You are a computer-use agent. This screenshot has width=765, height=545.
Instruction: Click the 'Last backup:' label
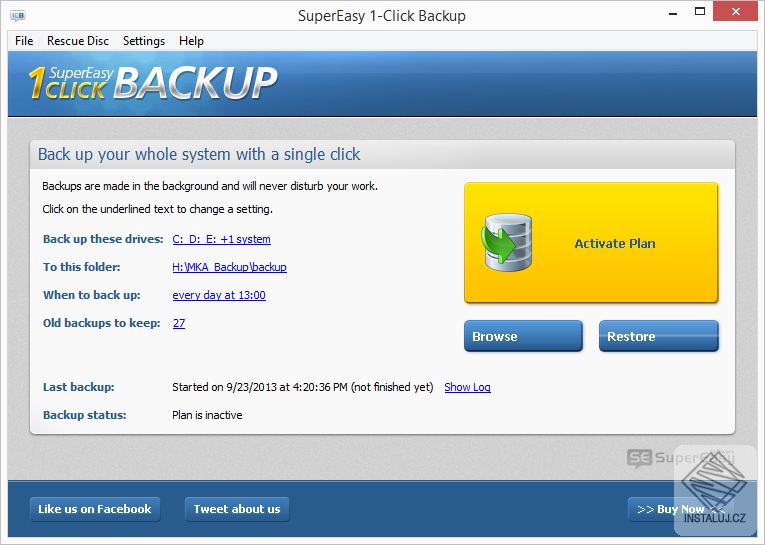(x=79, y=387)
